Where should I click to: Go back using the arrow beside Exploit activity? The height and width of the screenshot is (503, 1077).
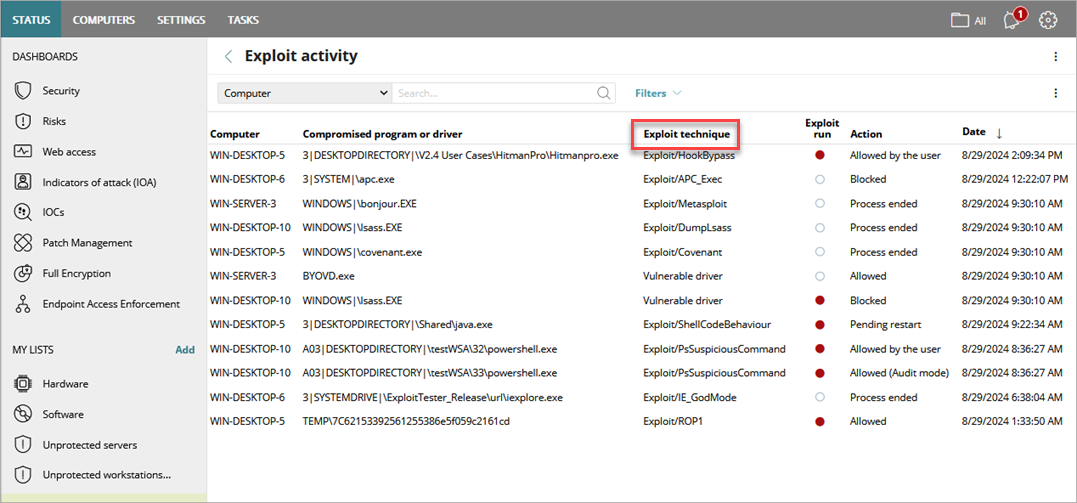tap(228, 57)
